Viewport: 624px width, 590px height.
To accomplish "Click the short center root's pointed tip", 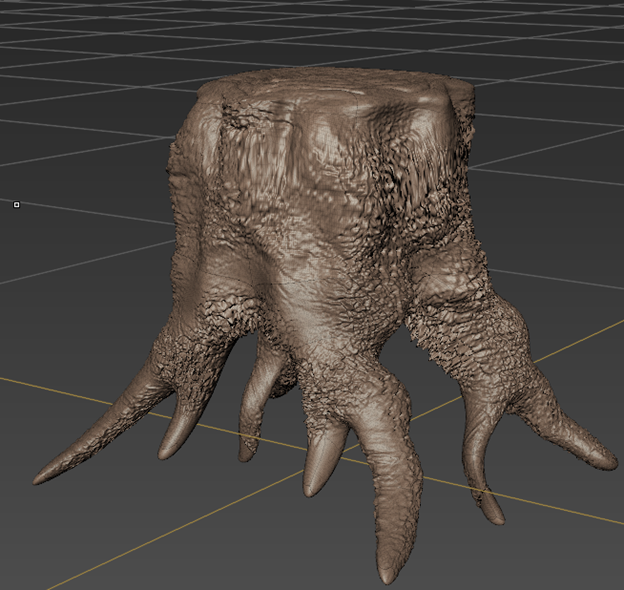I will click(x=312, y=490).
